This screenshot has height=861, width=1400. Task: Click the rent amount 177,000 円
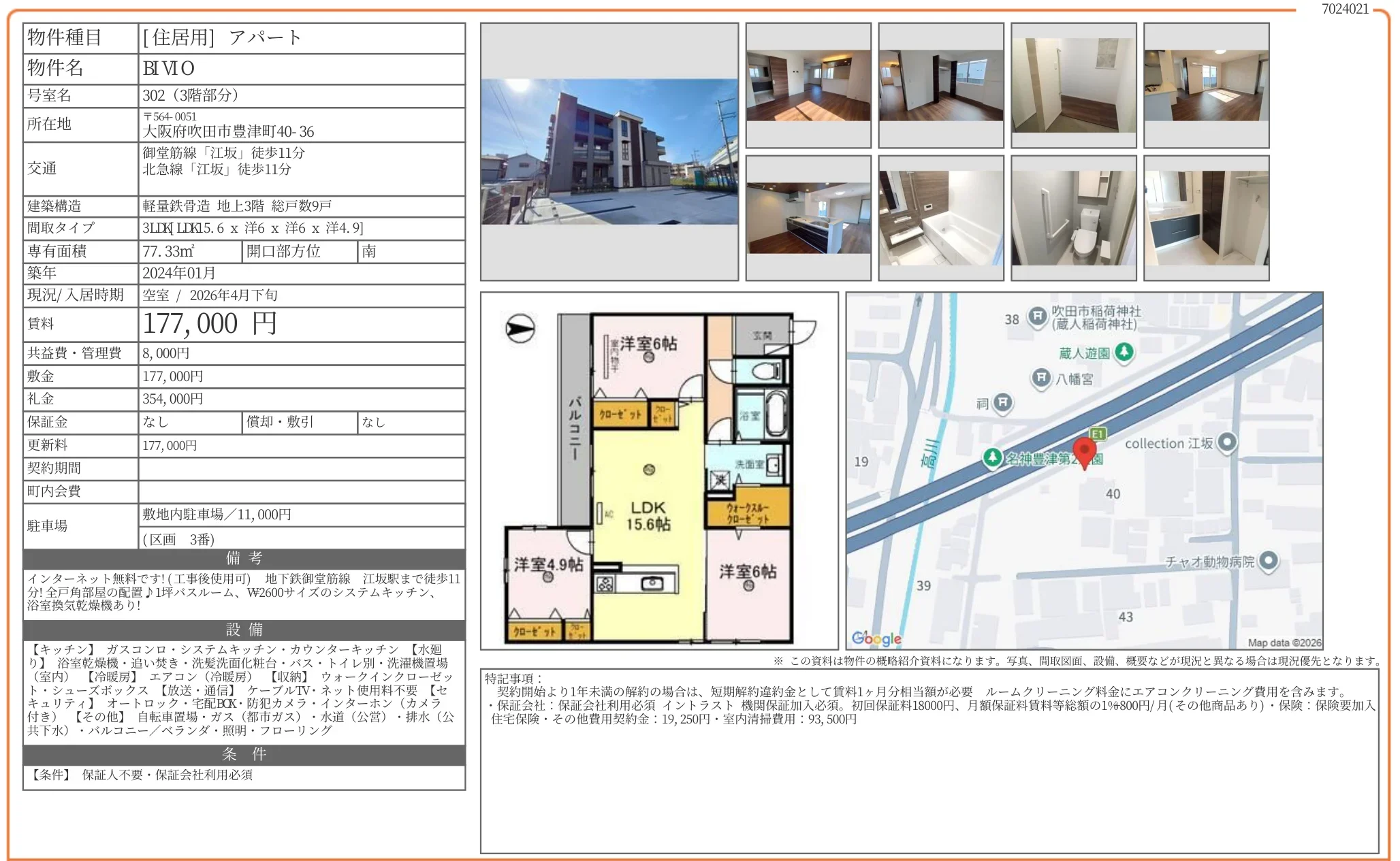point(210,324)
